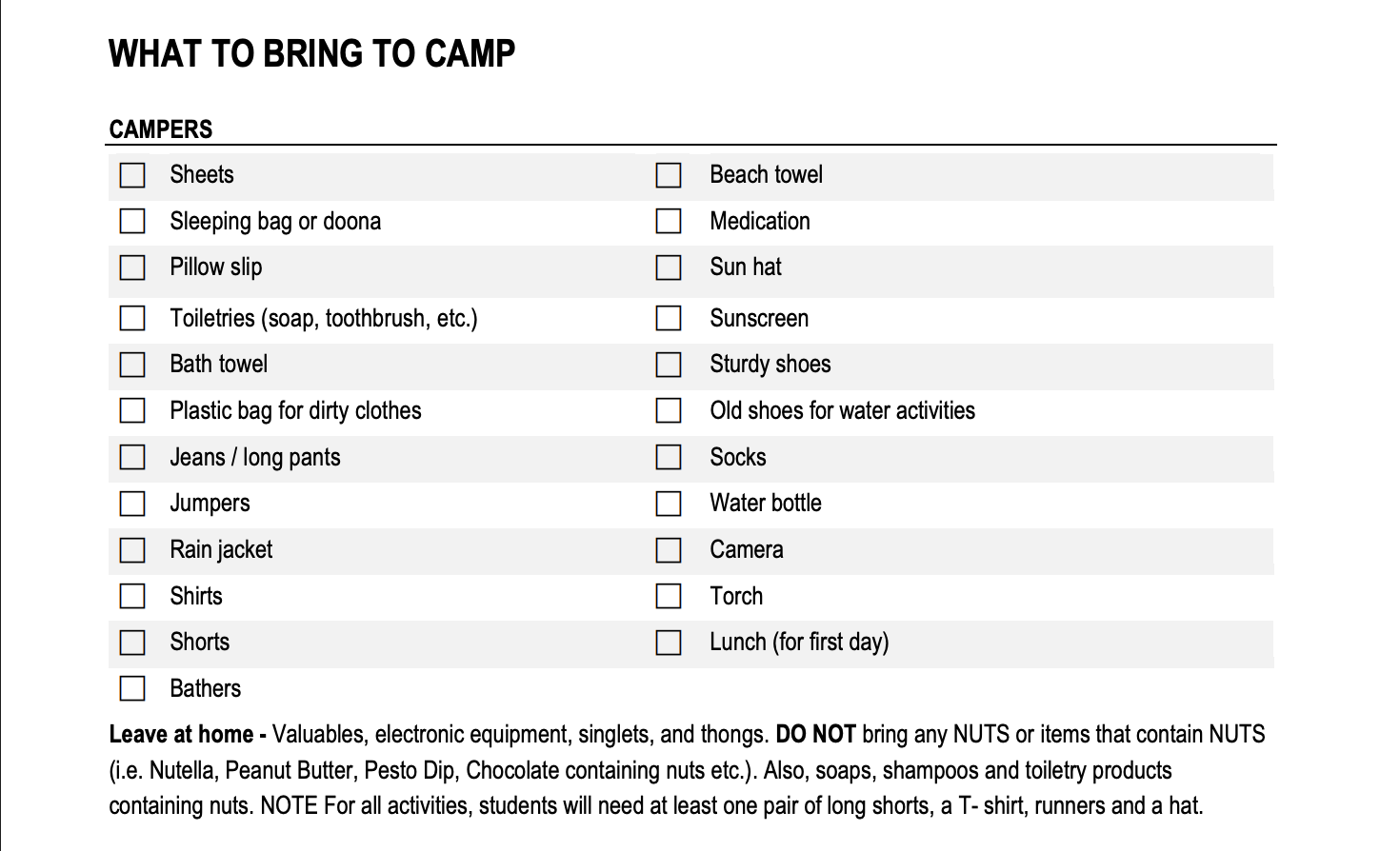Tick the Lunch (for first day) checkbox
Viewport: 1400px width, 851px height.
(x=669, y=643)
